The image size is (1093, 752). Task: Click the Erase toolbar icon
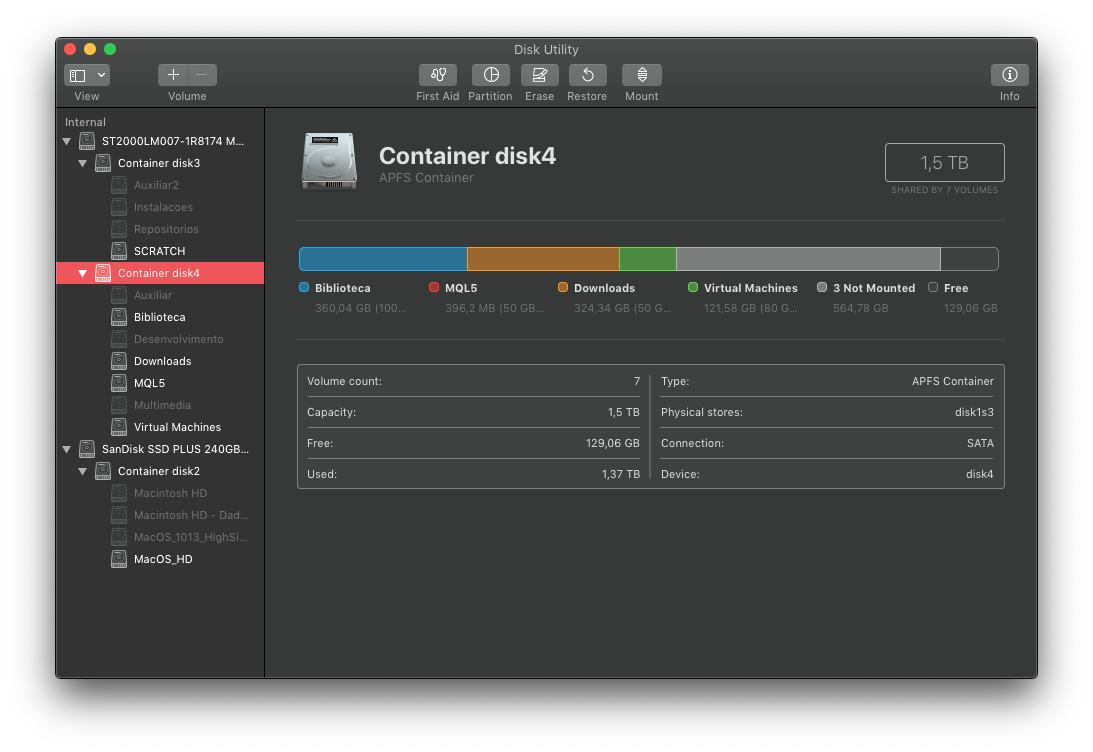click(539, 75)
